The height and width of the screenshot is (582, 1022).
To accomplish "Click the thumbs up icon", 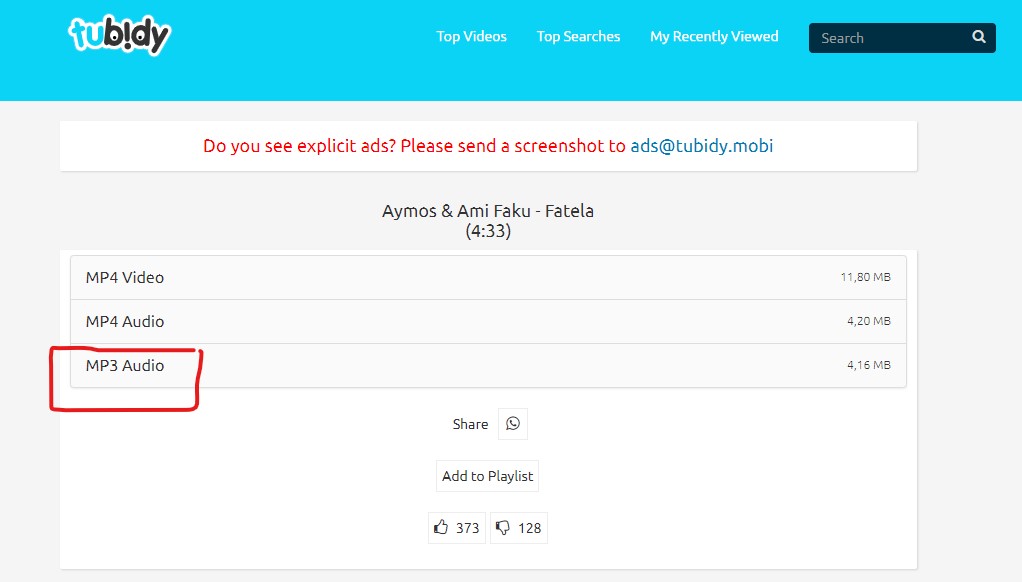I will [441, 527].
